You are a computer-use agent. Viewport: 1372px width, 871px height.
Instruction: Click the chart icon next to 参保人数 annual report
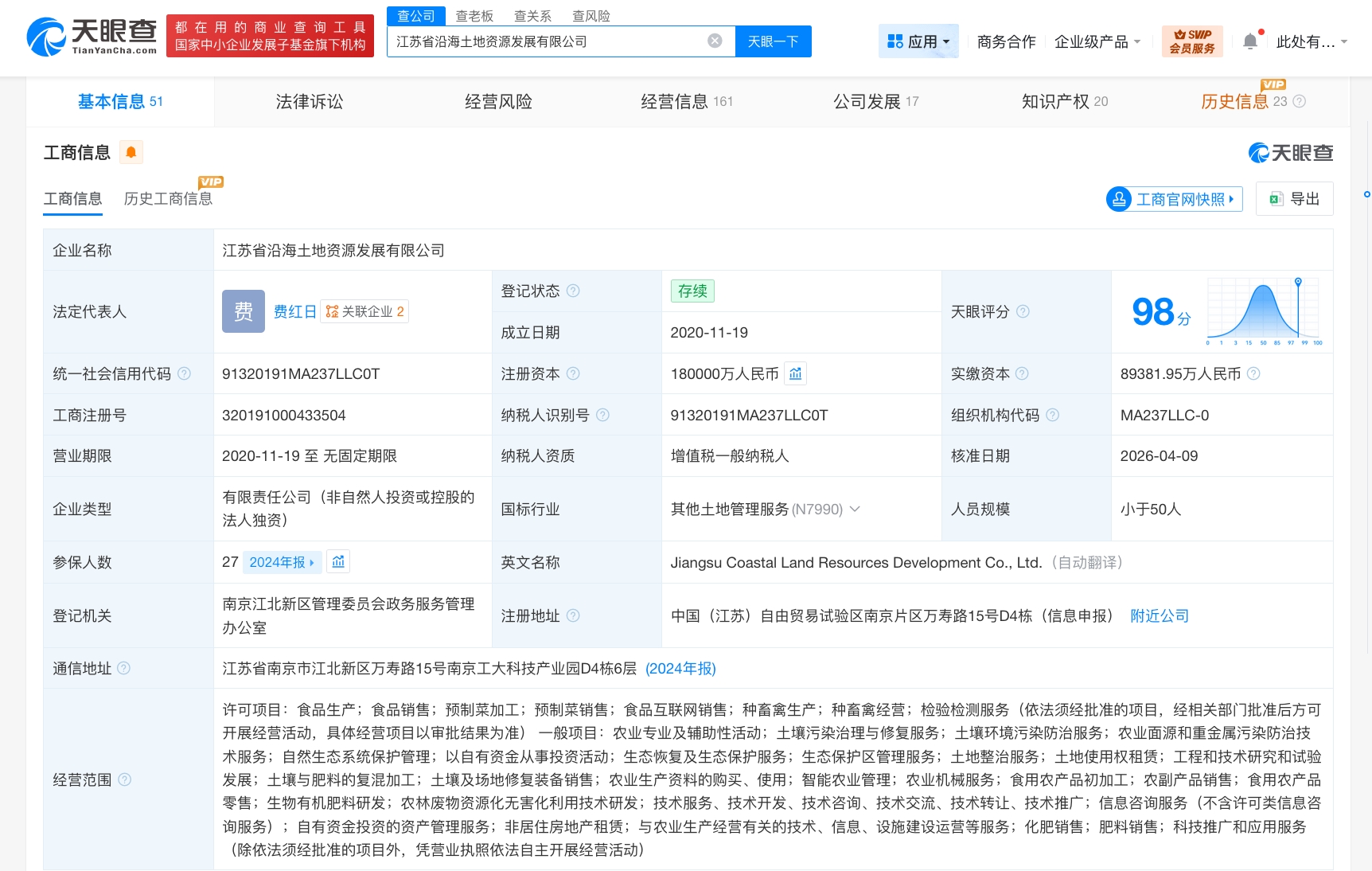tap(338, 561)
